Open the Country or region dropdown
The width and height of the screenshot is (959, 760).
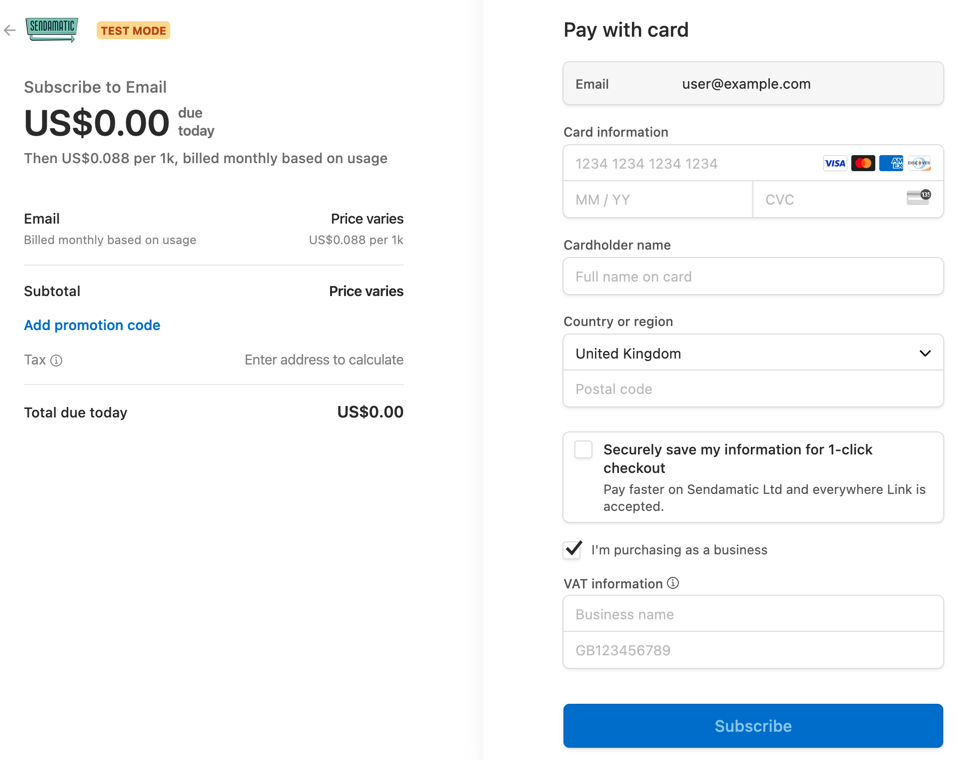coord(753,353)
